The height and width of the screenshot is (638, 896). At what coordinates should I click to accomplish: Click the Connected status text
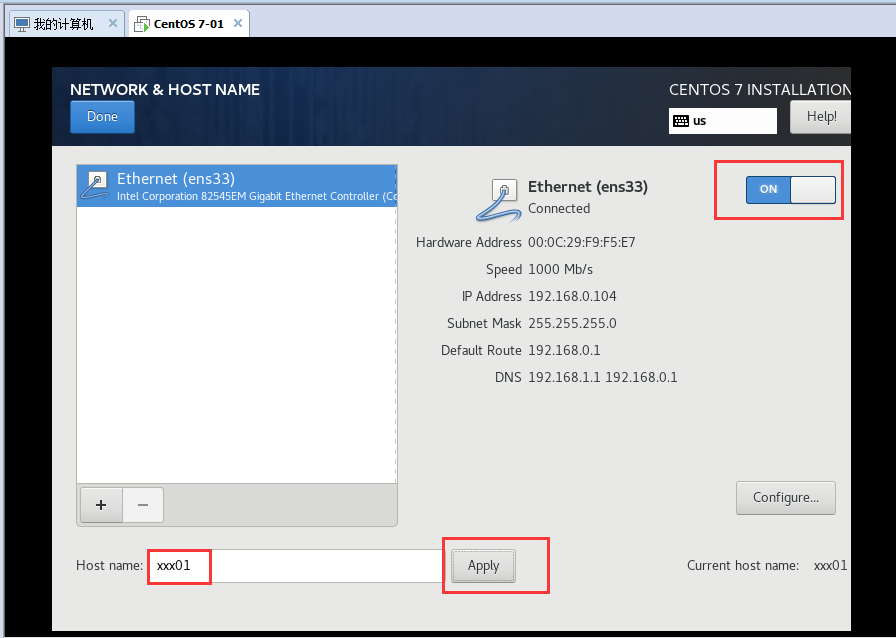pos(559,209)
